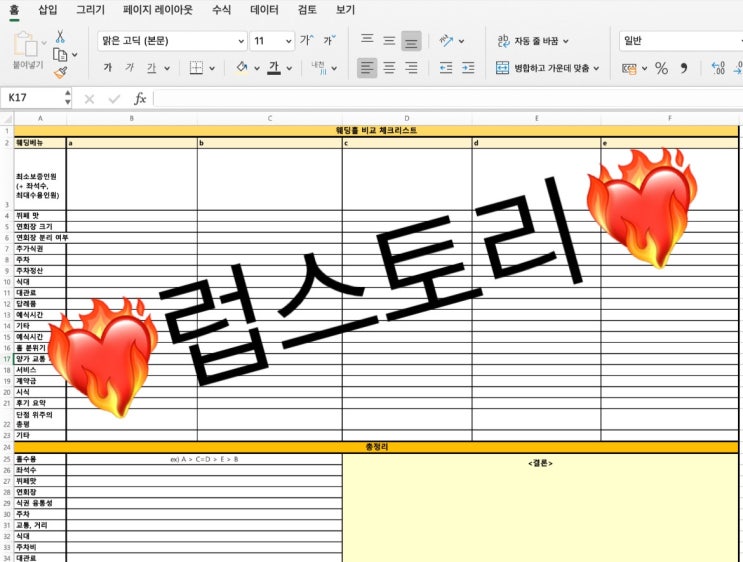Toggle Bold formatting (가)
Screen dimensions: 743x562
[x=108, y=68]
